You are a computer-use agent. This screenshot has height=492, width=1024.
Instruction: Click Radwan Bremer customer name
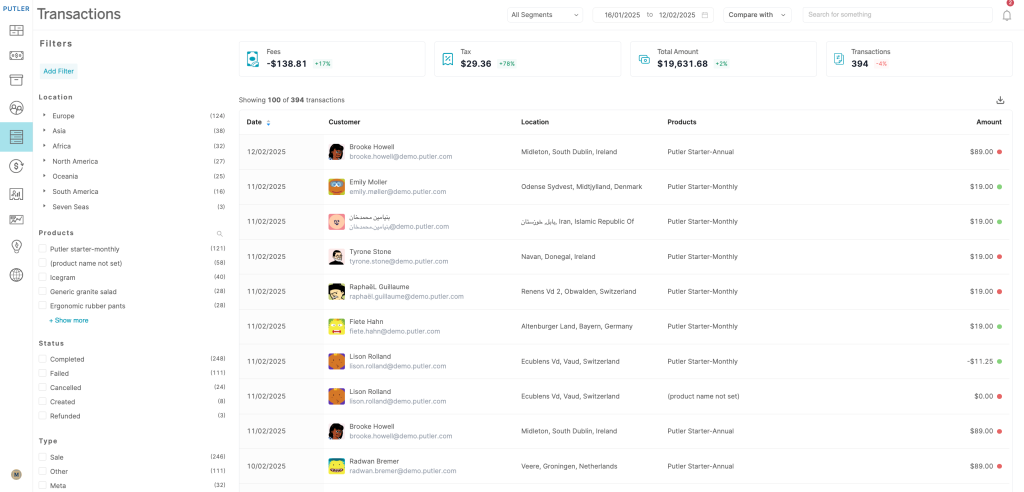pos(375,461)
